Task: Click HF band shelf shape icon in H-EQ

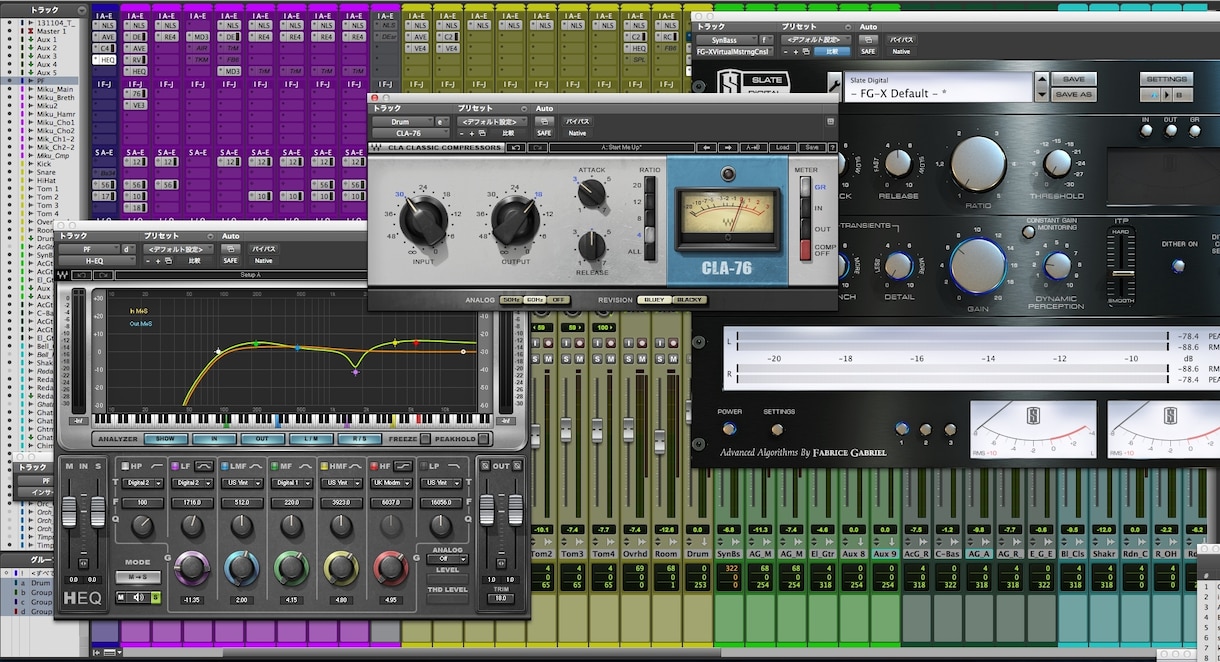Action: (x=404, y=466)
